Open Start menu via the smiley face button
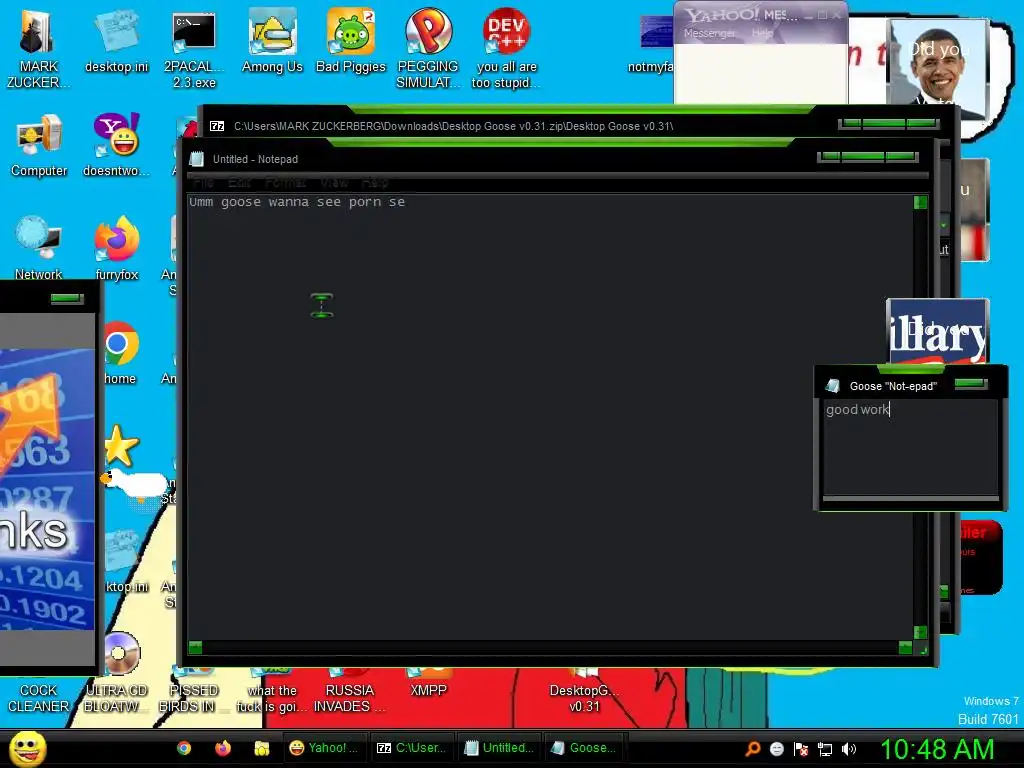This screenshot has width=1024, height=768. 27,748
